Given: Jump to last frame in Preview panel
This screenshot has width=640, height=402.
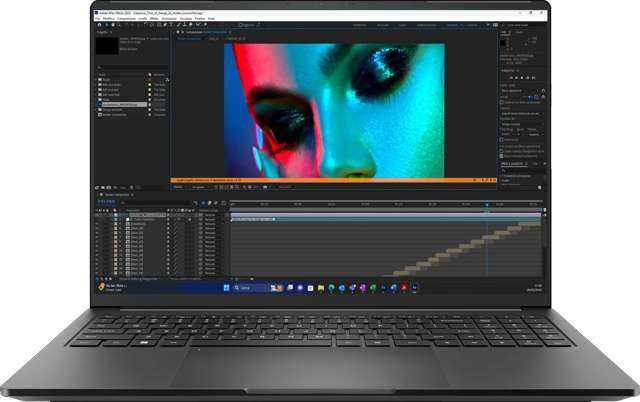Looking at the screenshot, I should [x=533, y=78].
